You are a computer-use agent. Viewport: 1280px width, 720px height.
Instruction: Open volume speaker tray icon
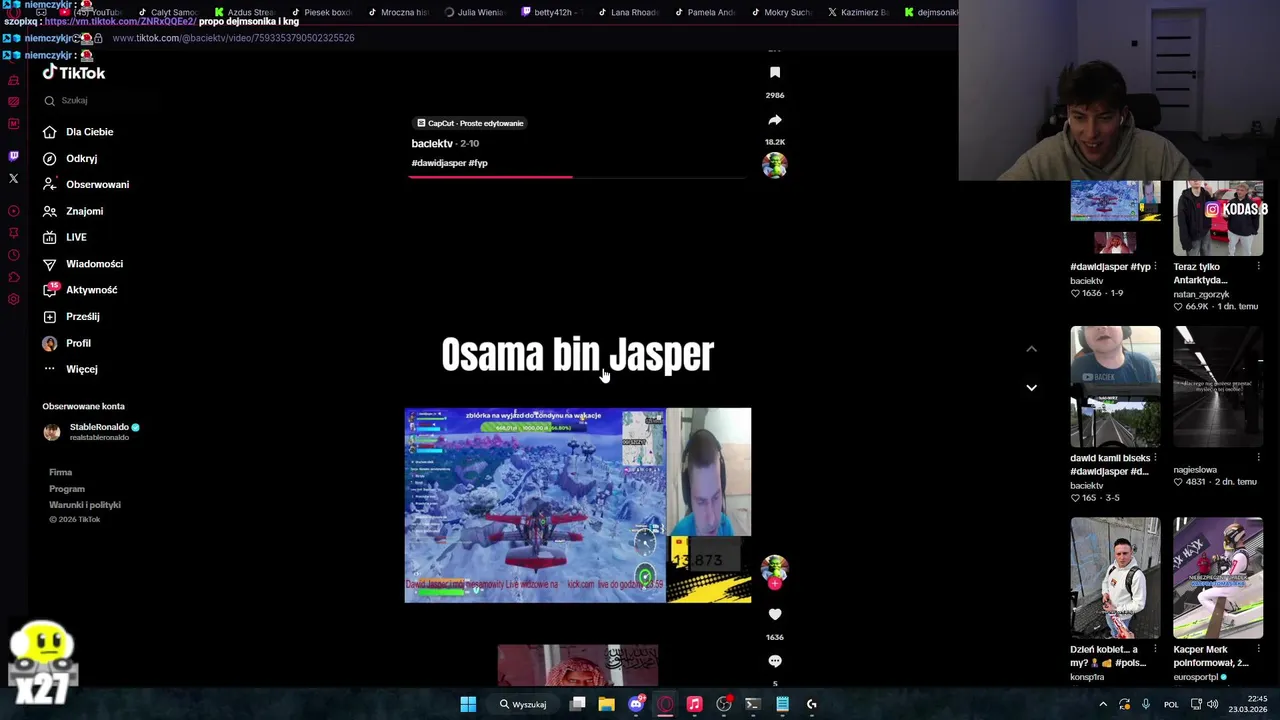click(x=1212, y=704)
